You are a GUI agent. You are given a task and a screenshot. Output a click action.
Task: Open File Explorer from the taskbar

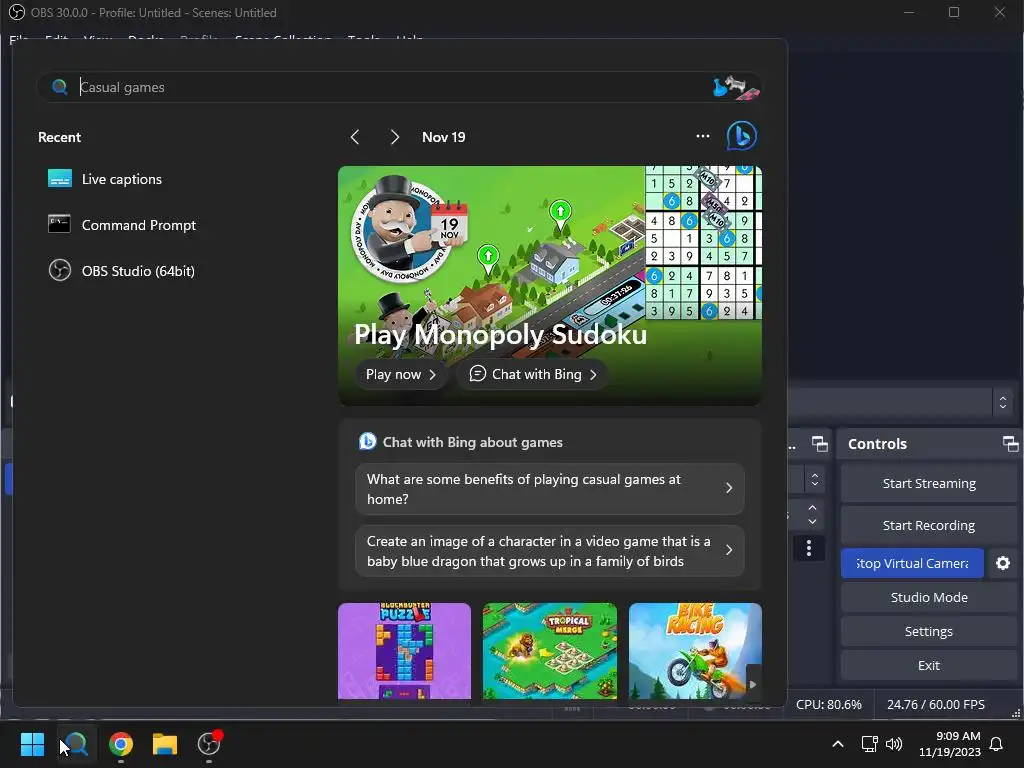tap(165, 744)
